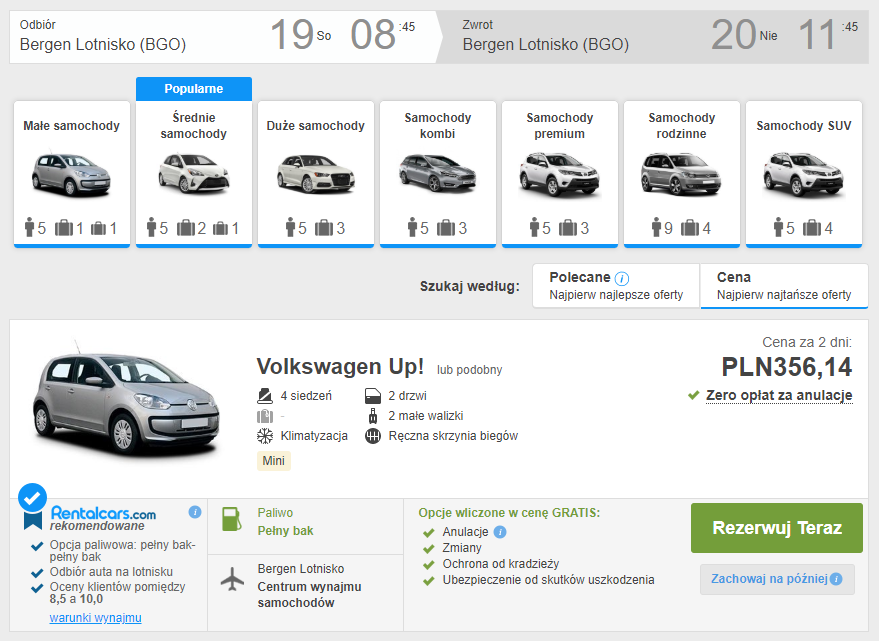
Task: Click the Zero opłat za anulacje link
Action: [779, 395]
